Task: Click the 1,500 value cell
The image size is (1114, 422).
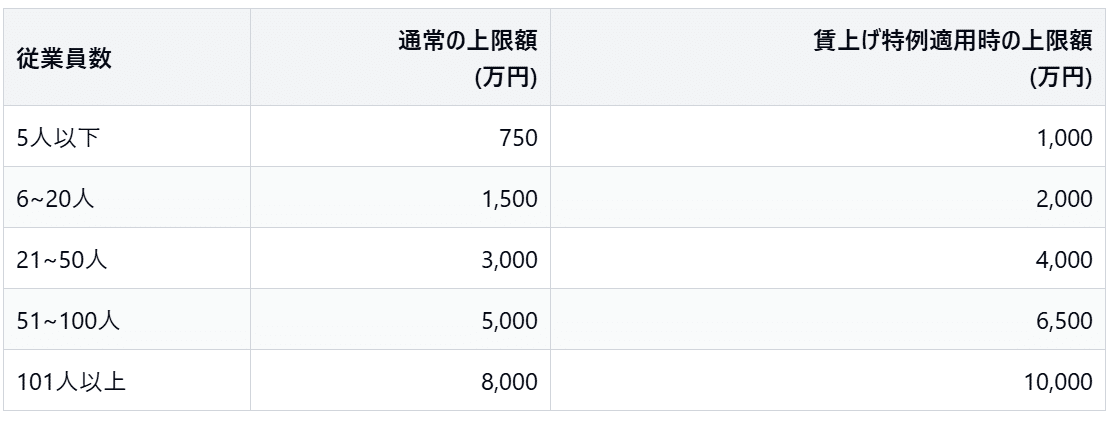Action: pos(508,198)
